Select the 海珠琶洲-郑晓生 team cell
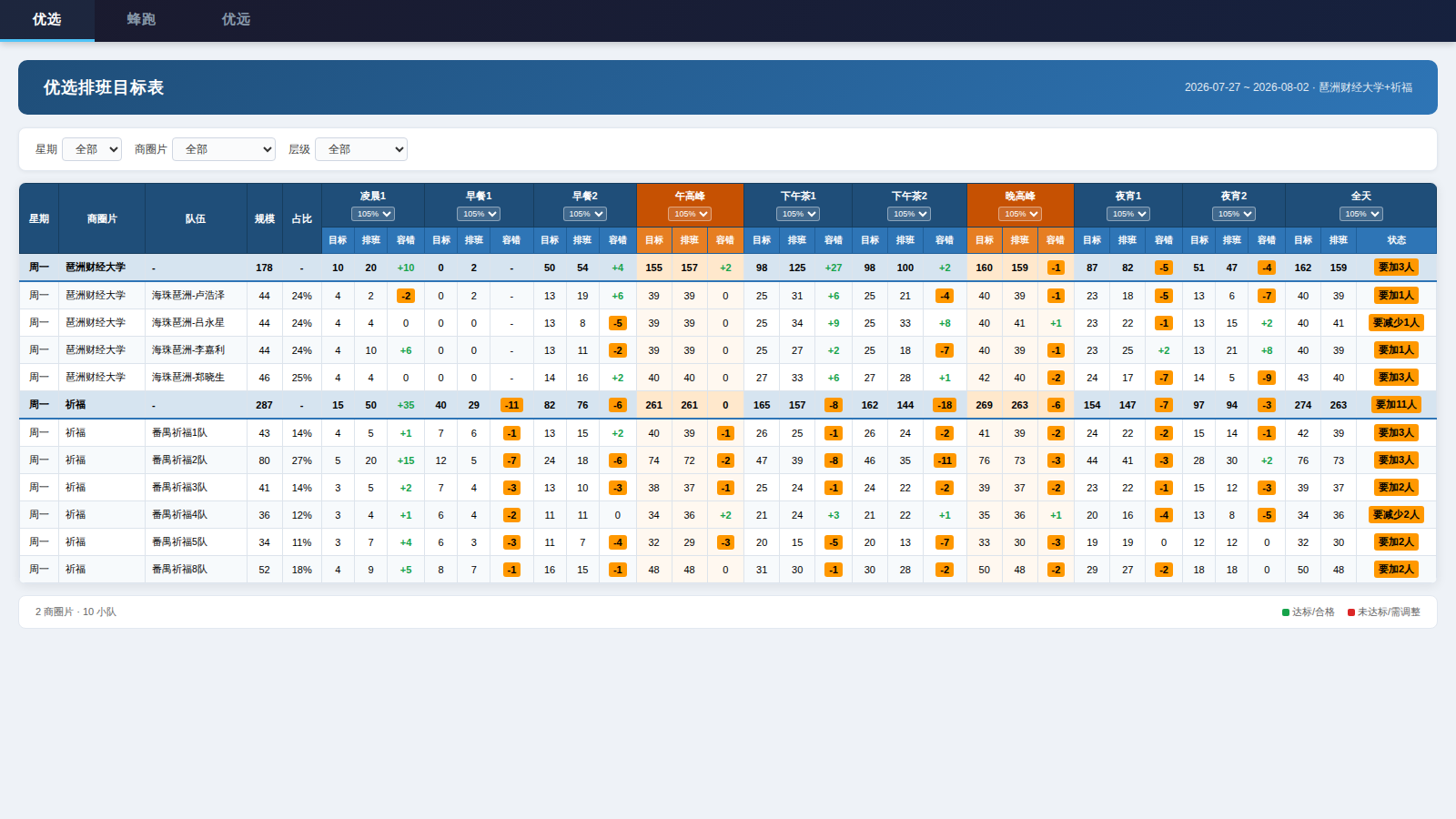Screen dimensions: 1456x819 pos(196,378)
